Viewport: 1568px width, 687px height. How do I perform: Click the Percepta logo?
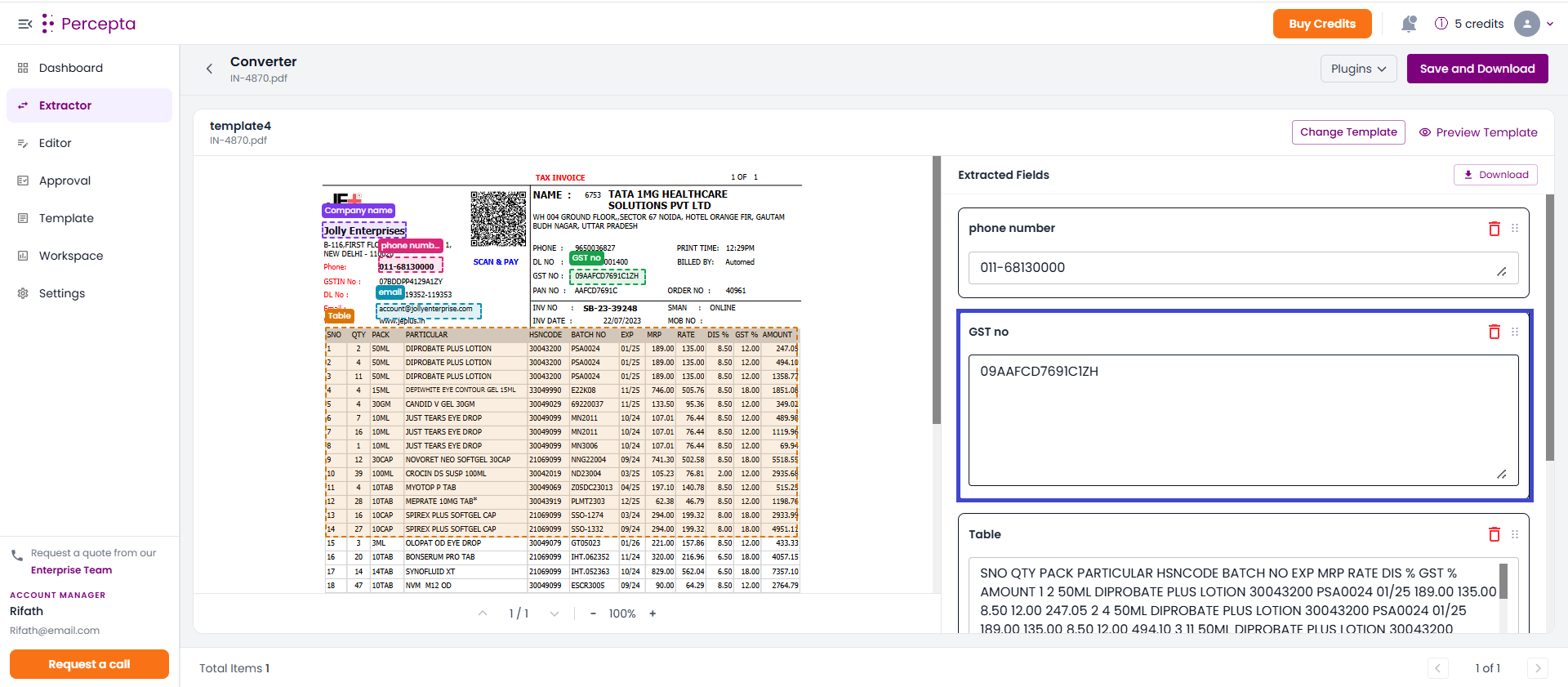tap(89, 24)
